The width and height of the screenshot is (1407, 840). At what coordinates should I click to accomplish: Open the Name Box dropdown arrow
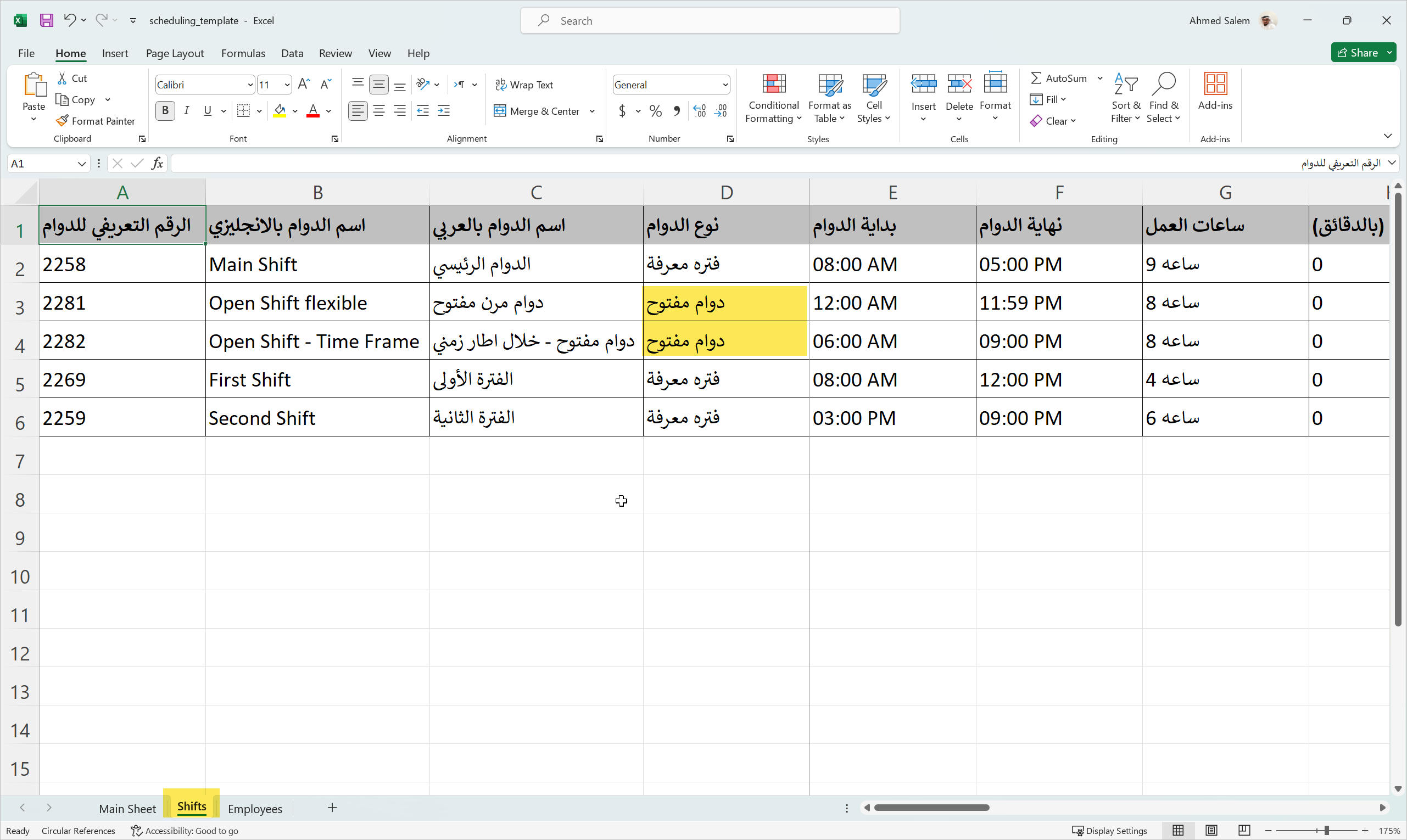click(x=81, y=164)
